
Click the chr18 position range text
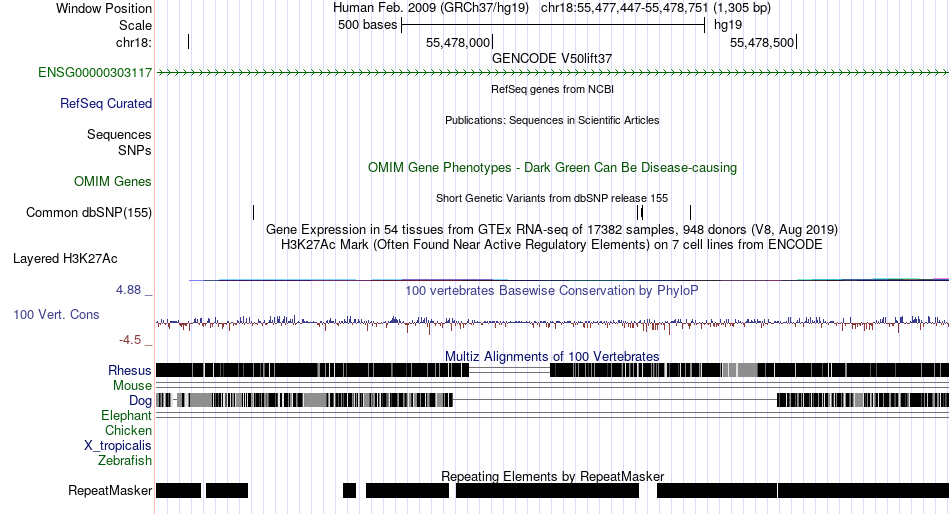[x=656, y=8]
